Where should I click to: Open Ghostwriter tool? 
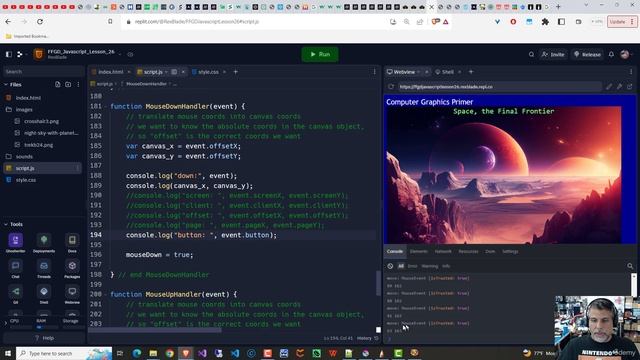(16, 242)
